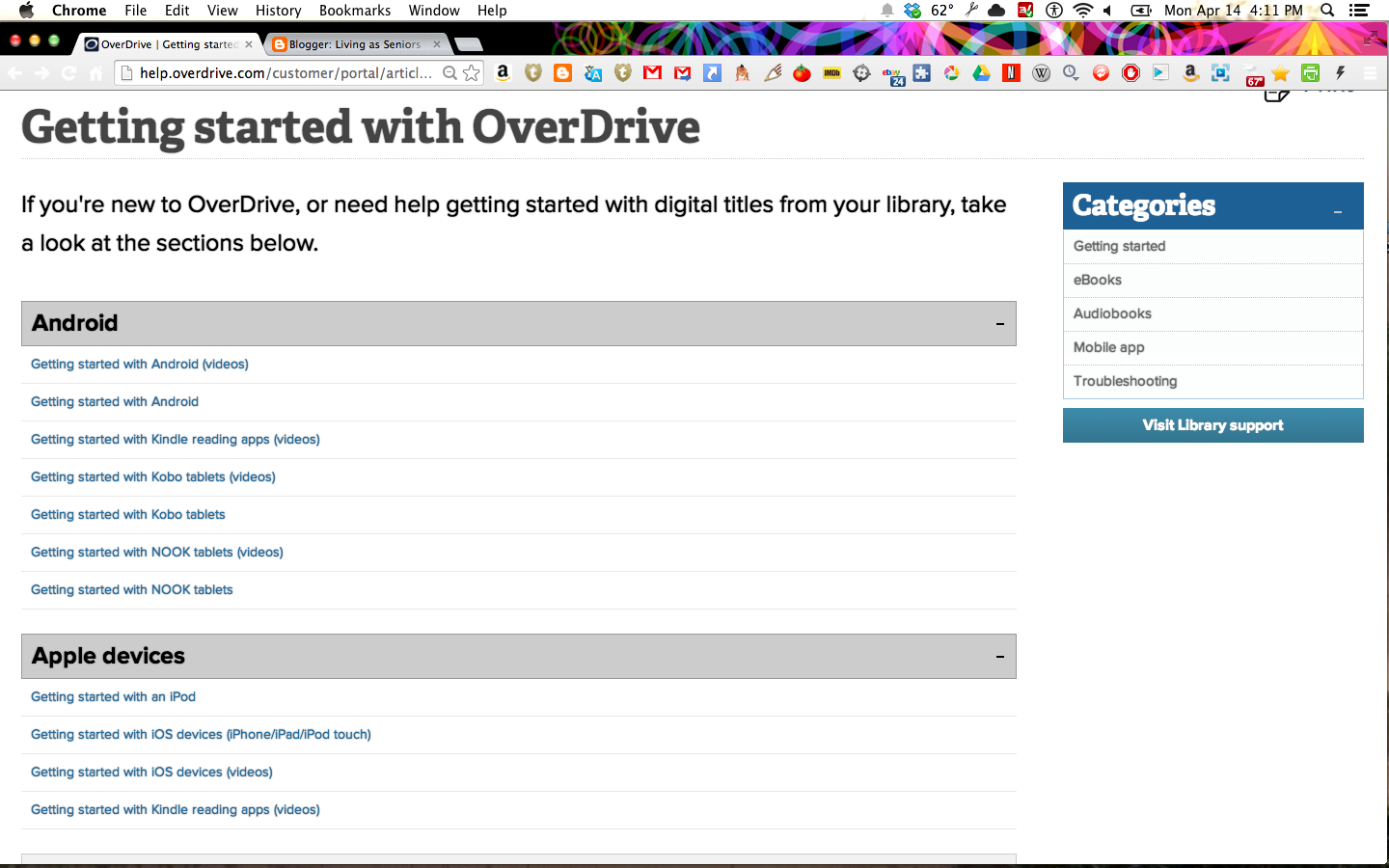Screen dimensions: 1389x868
Task: Collapse the Apple devices section
Action: [1000, 657]
